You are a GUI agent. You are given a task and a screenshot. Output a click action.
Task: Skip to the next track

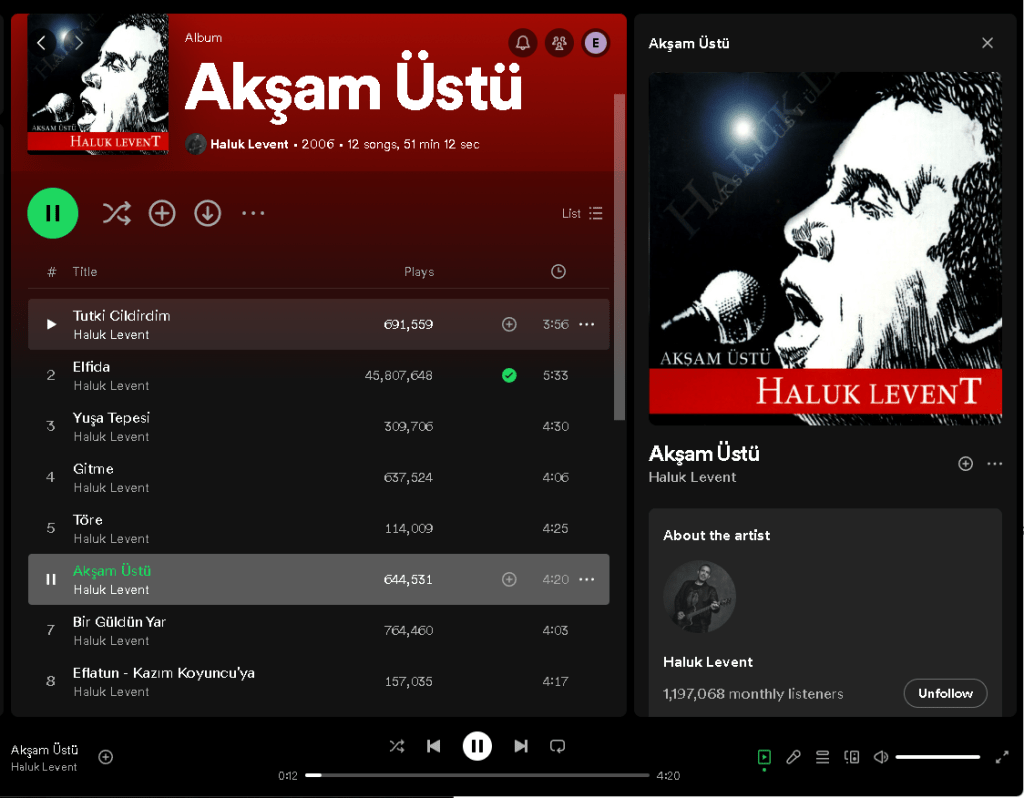click(x=520, y=746)
